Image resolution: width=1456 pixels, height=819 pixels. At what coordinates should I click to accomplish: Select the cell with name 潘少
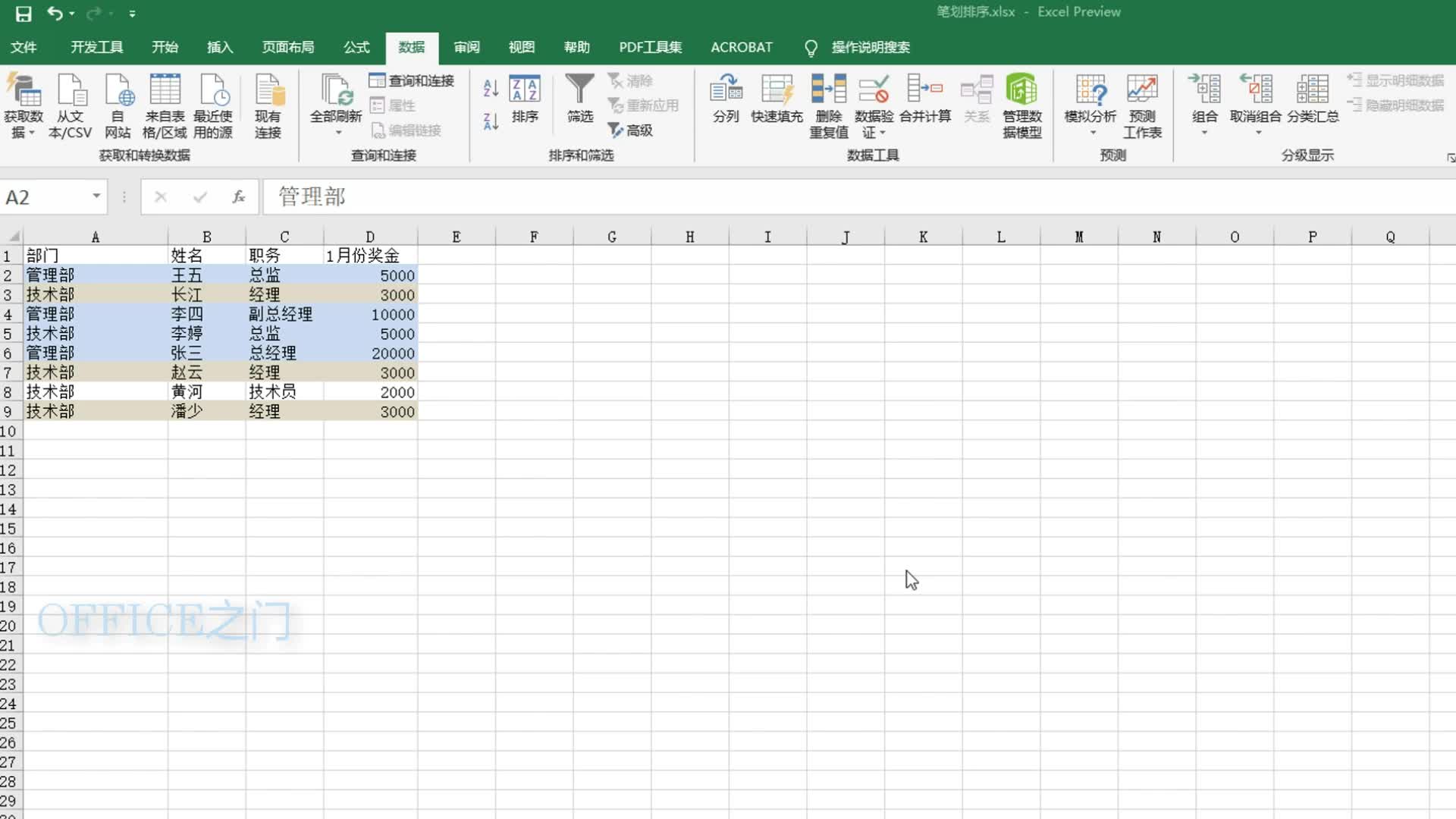206,412
